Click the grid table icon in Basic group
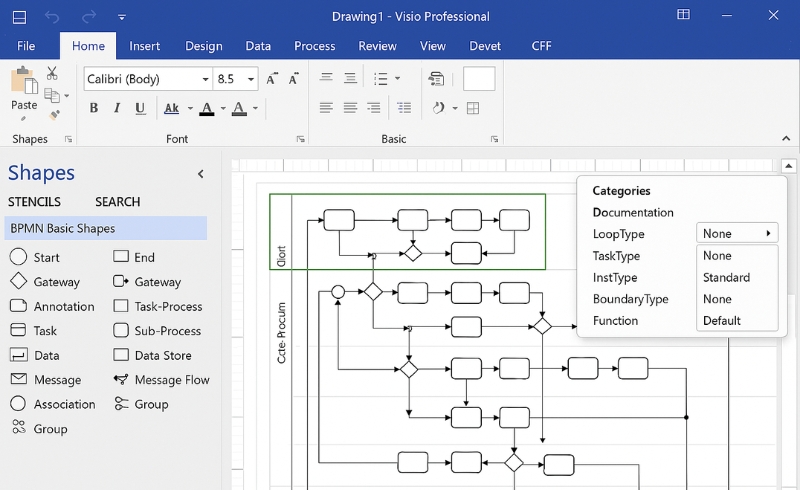 pyautogui.click(x=473, y=108)
